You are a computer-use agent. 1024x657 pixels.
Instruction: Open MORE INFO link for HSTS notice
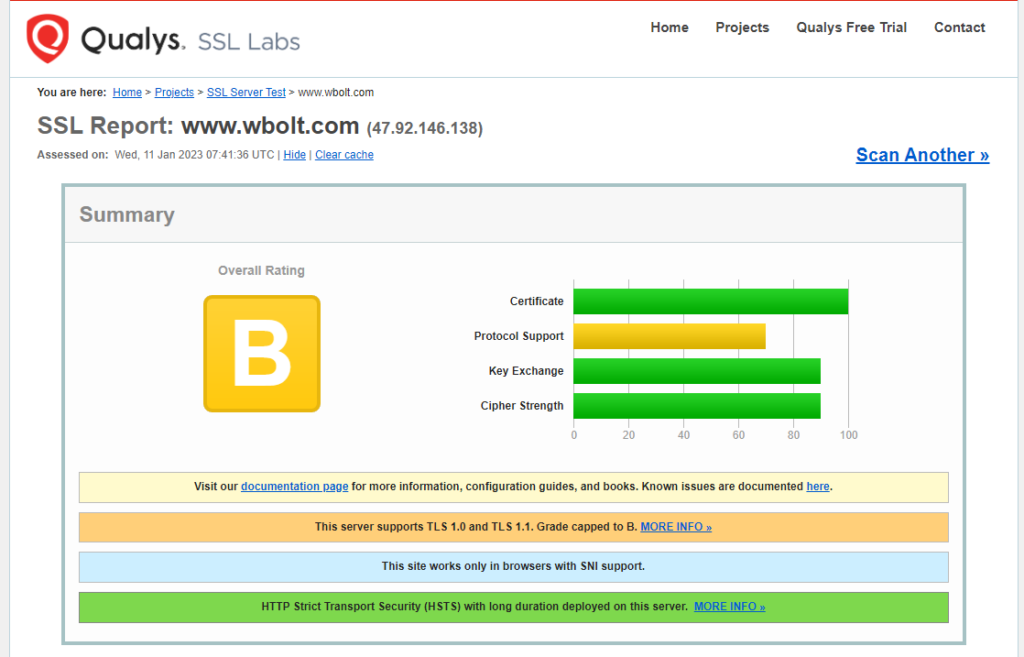[729, 606]
